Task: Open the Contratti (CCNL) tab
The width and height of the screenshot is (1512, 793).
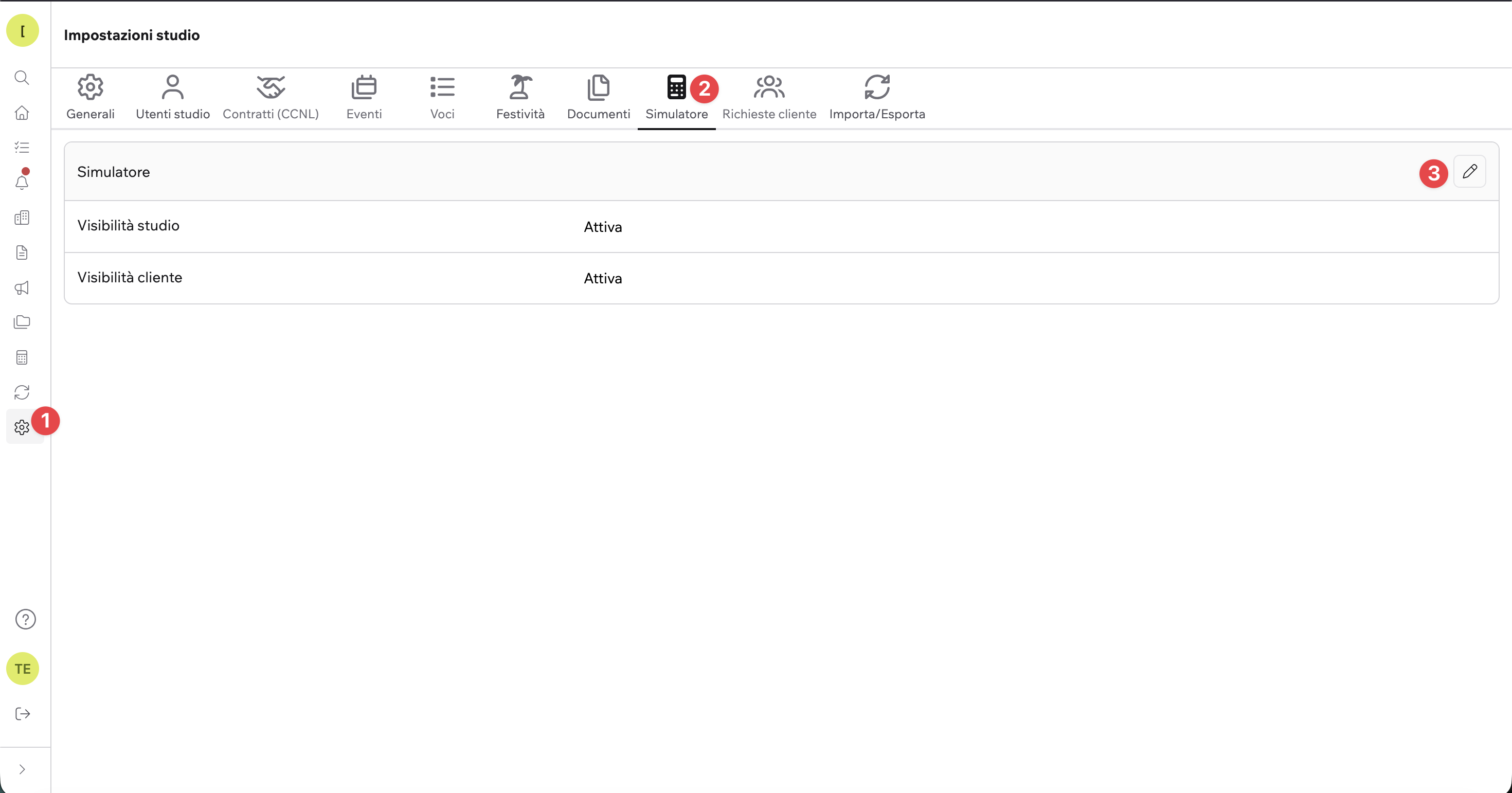Action: tap(271, 97)
